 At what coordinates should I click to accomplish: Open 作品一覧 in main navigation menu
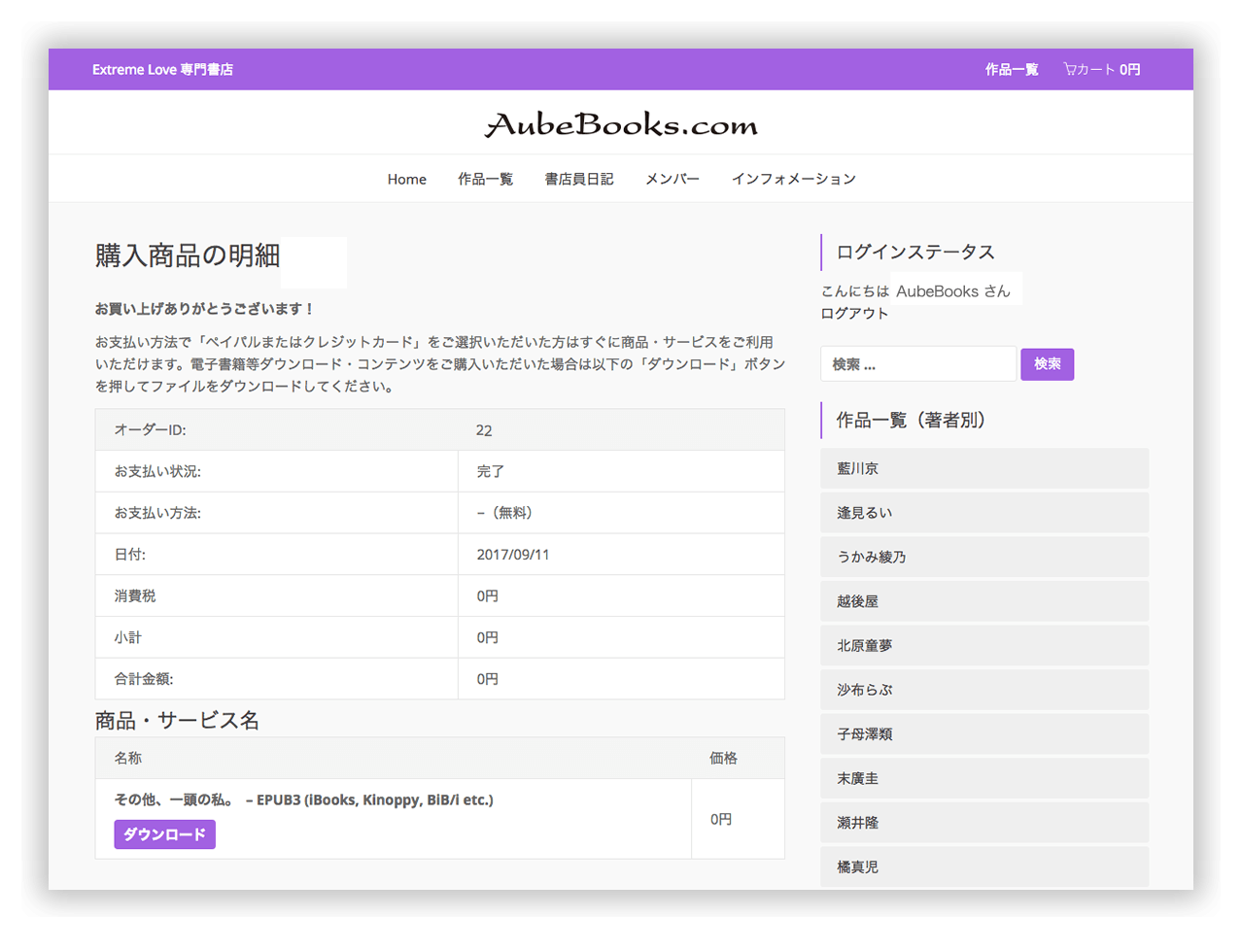485,179
